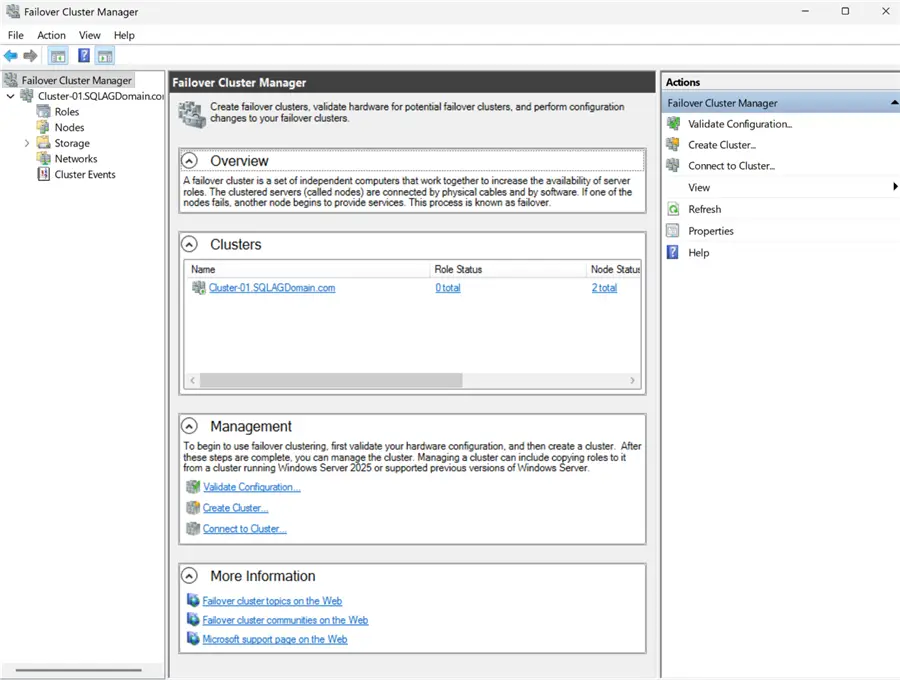
Task: Open the Create Cluster link under Management
Action: pos(235,508)
